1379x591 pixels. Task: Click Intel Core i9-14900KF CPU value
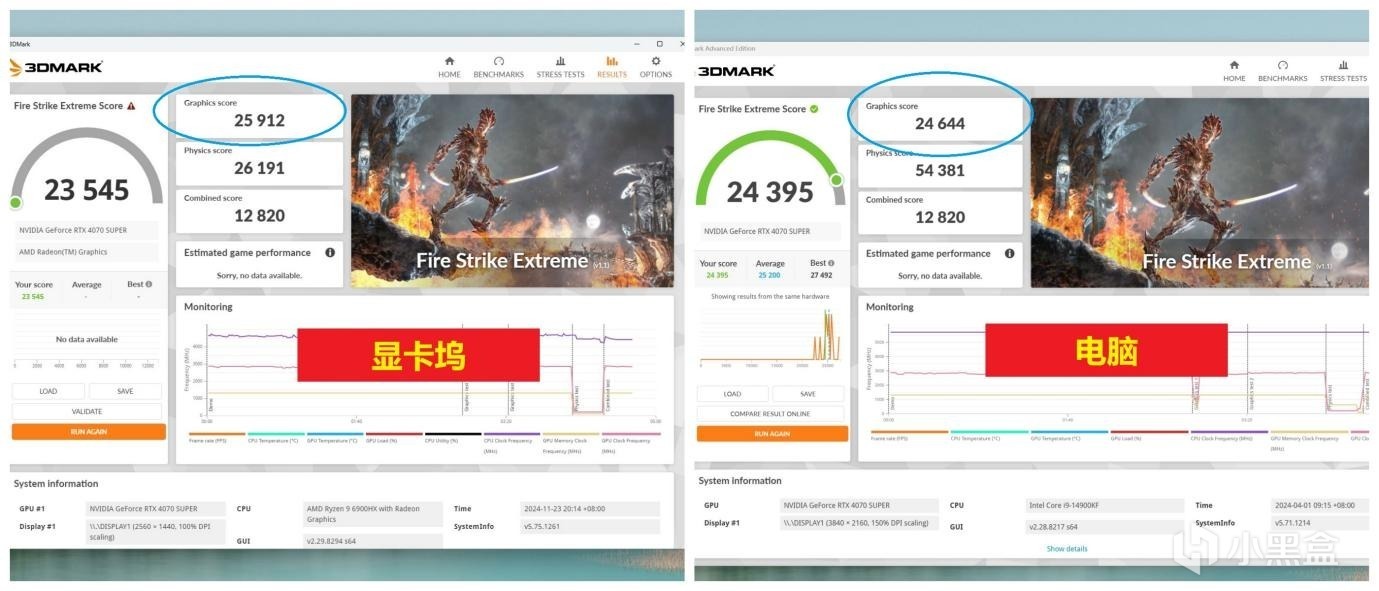[1104, 505]
